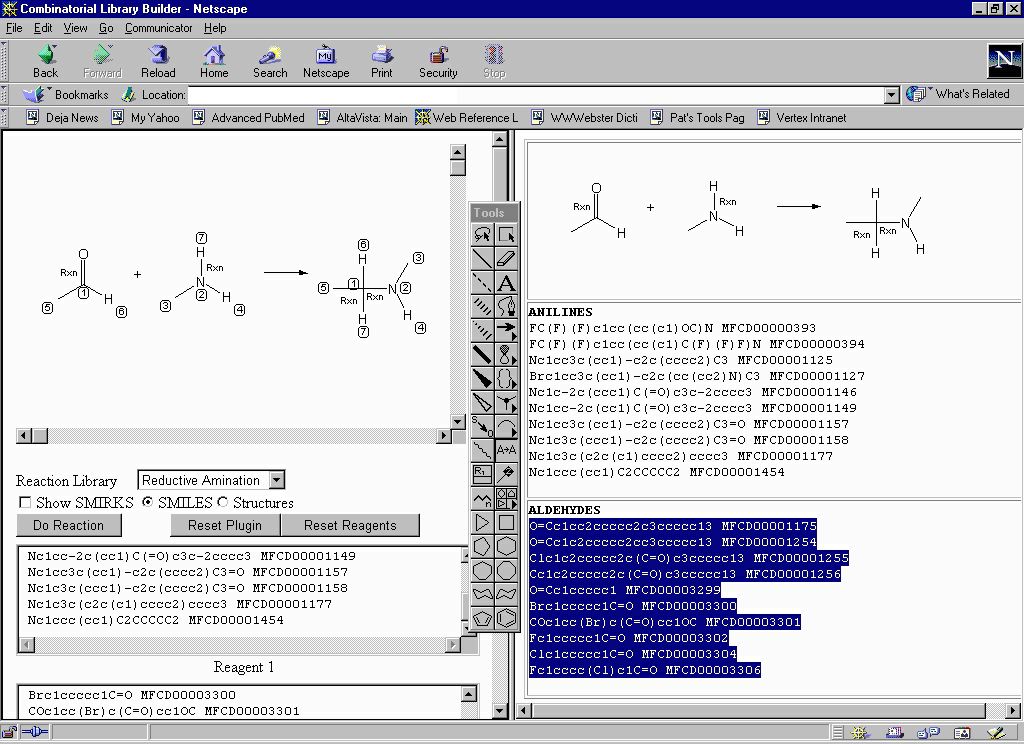Choose the Bold Bond tool
The image size is (1024, 744).
[x=482, y=355]
